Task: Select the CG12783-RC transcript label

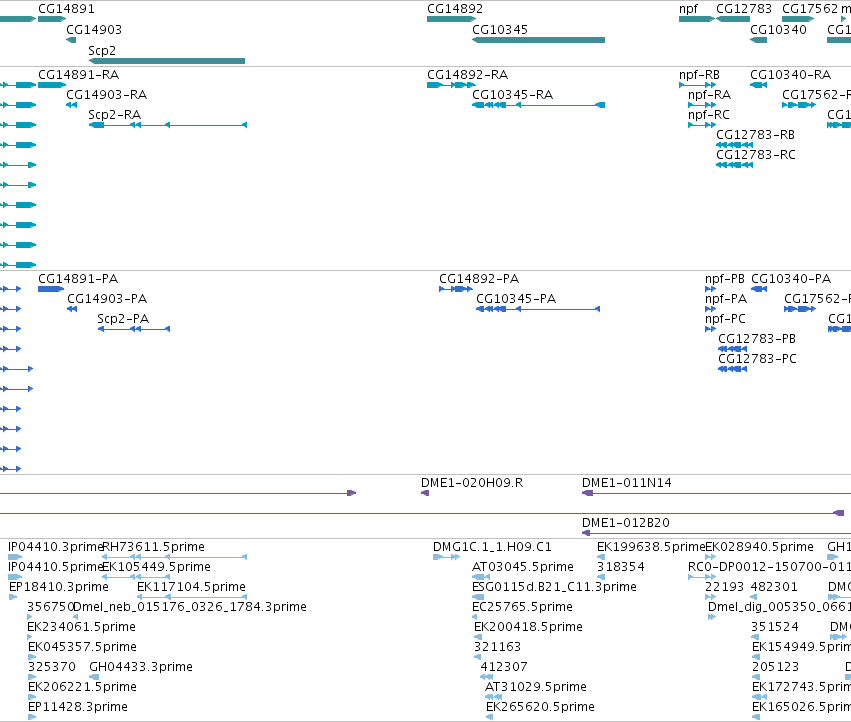Action: [756, 155]
